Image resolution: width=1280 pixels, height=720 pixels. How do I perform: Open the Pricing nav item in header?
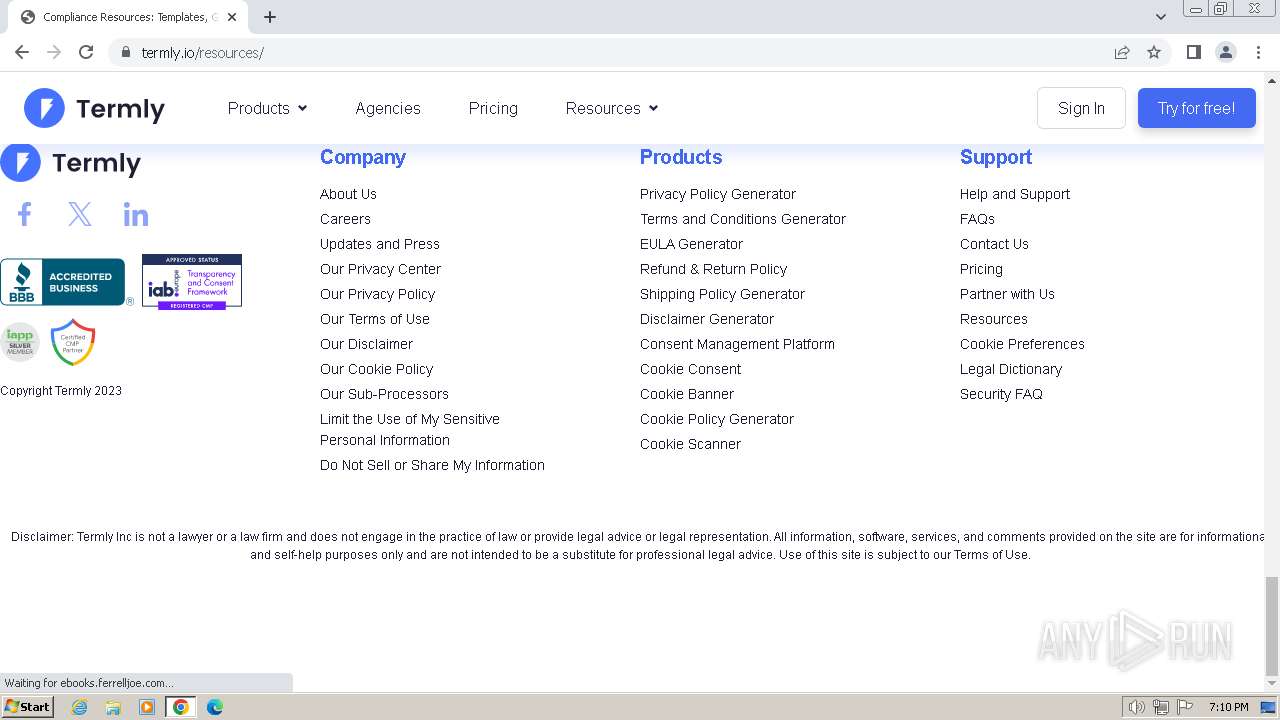(493, 108)
